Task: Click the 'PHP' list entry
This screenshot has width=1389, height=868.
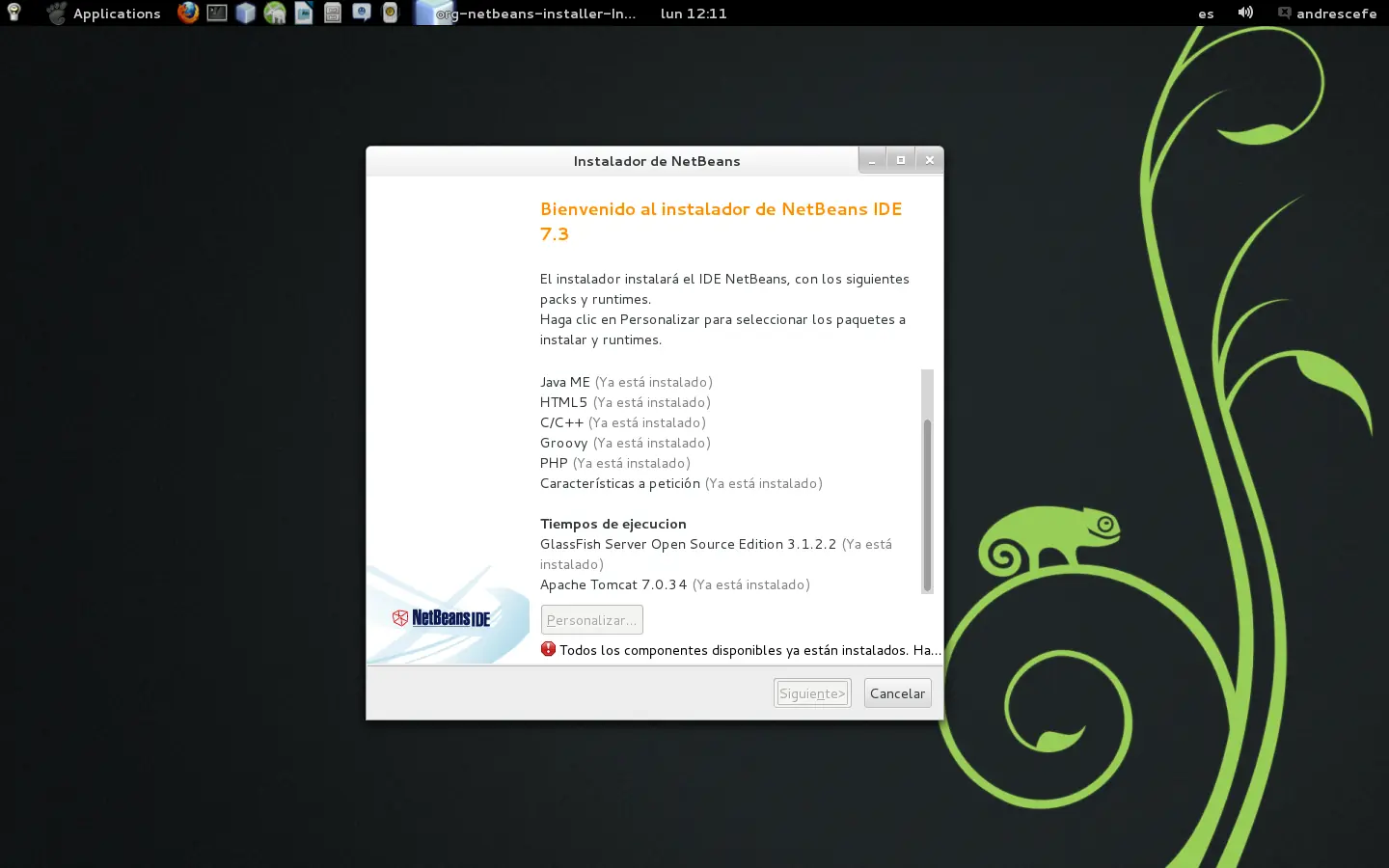Action: [x=554, y=463]
